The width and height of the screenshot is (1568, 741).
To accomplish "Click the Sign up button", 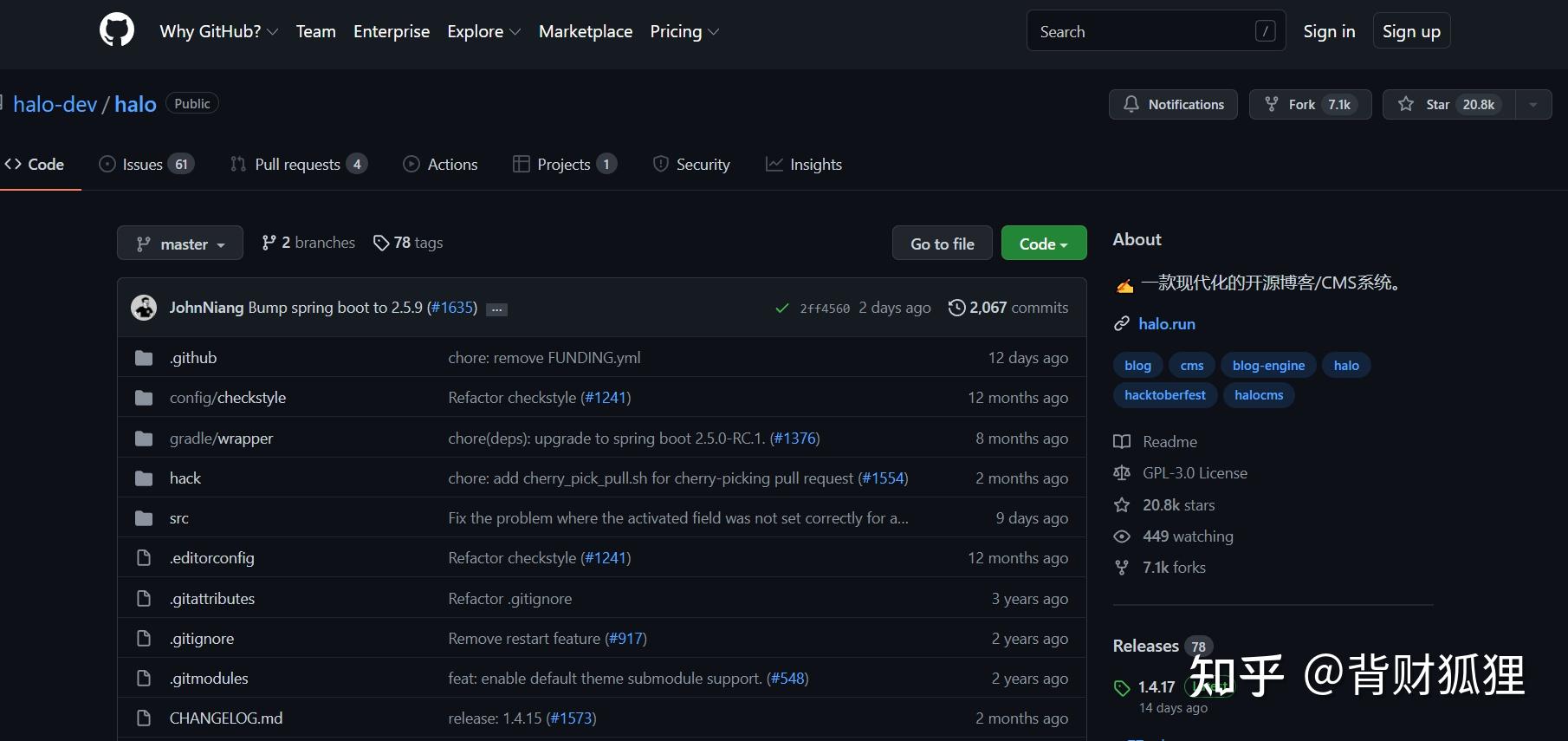I will tap(1411, 31).
